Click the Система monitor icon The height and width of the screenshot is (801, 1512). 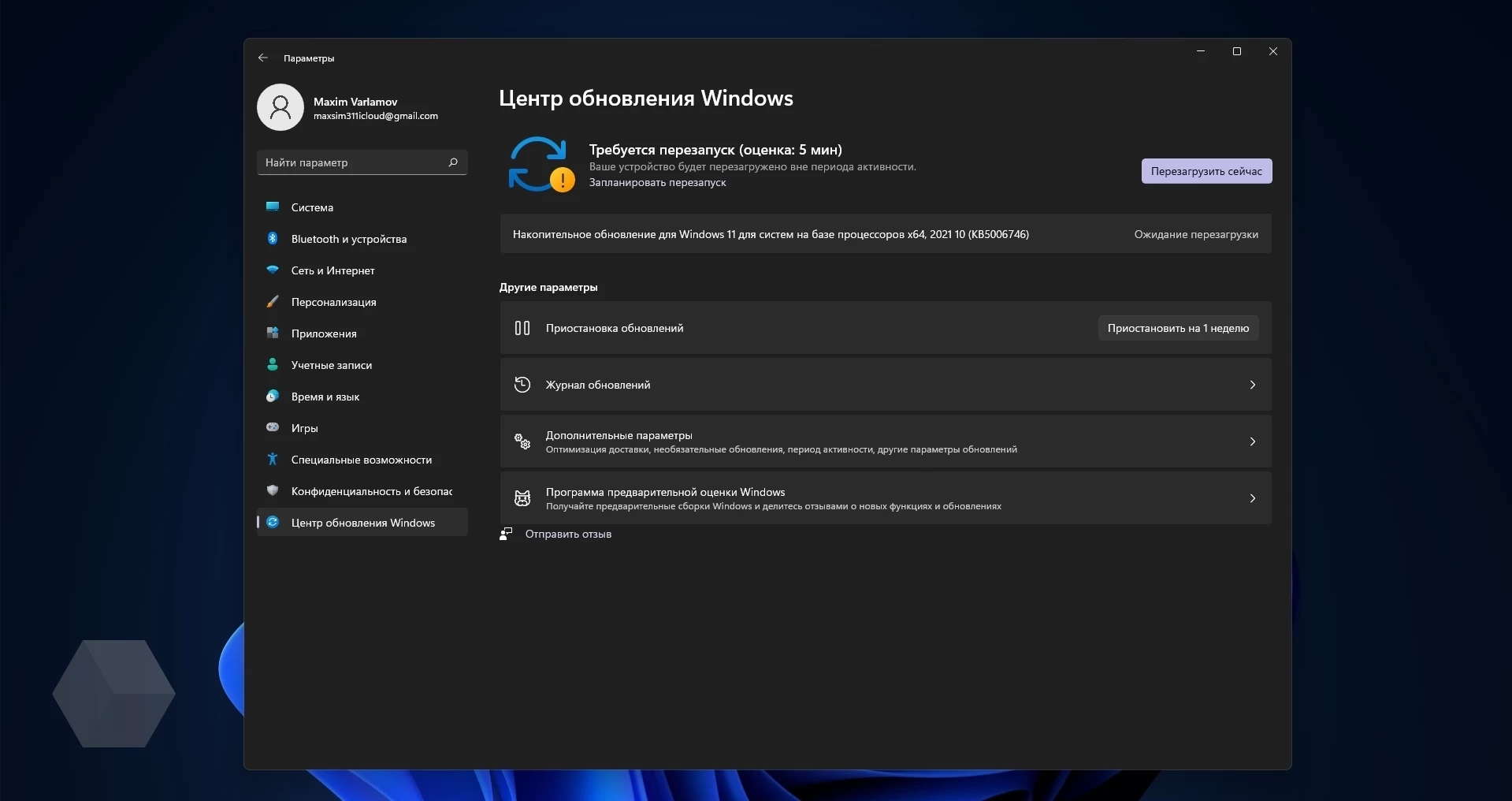tap(273, 207)
